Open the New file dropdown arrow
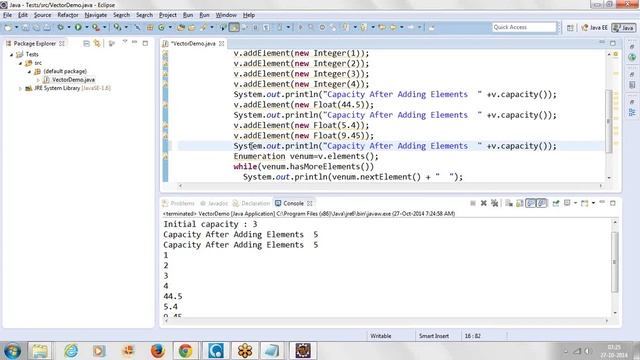This screenshot has height=360, width=640. 16,27
